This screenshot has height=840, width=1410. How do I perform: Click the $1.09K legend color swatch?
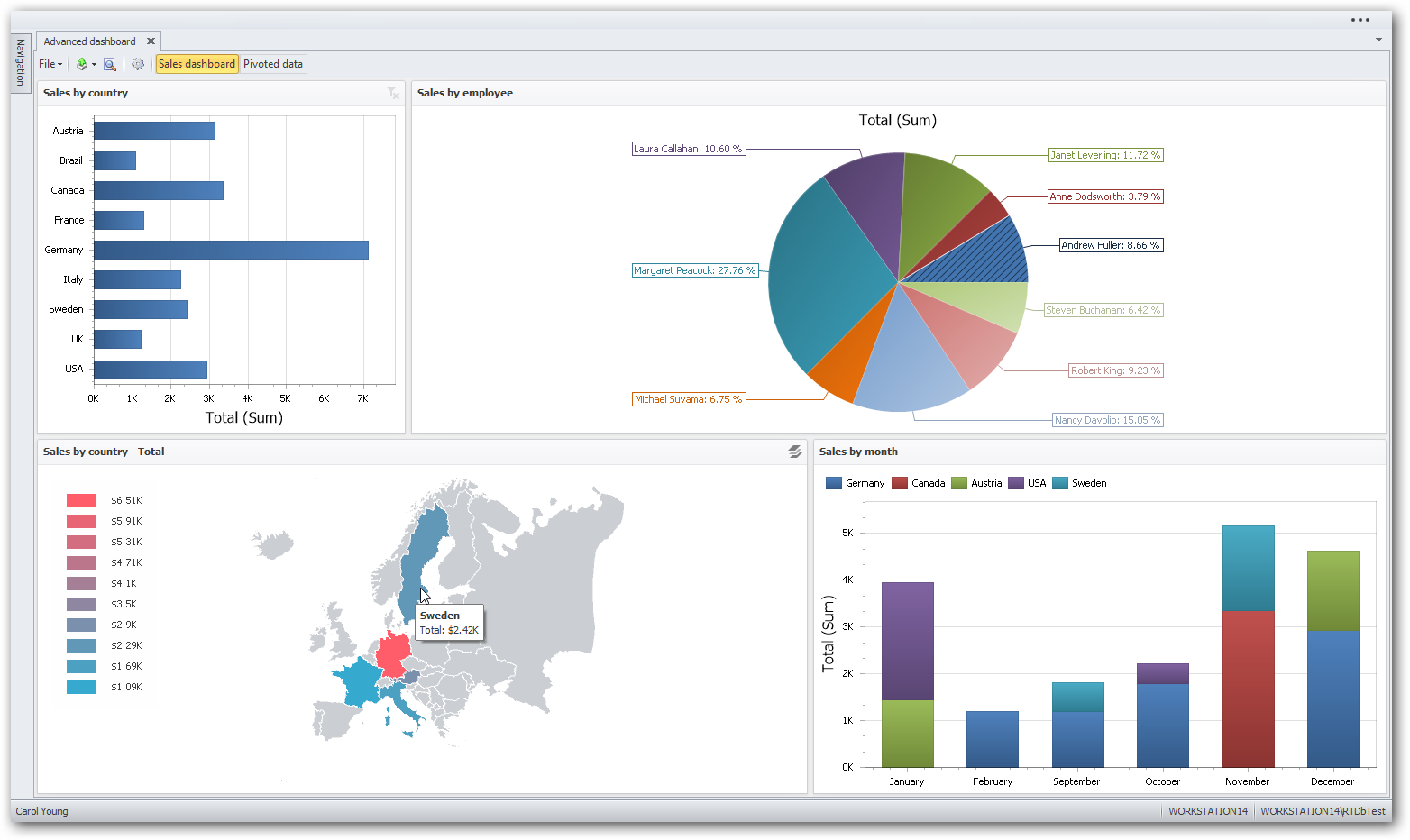[81, 687]
